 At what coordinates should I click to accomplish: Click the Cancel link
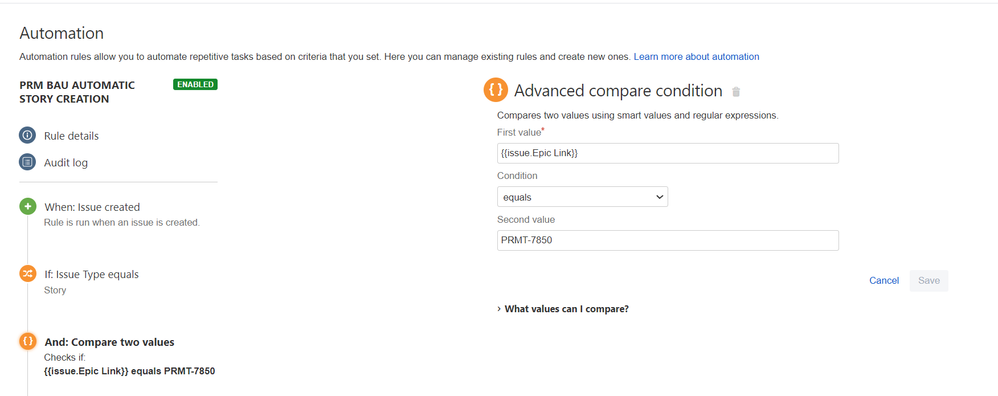coord(884,281)
